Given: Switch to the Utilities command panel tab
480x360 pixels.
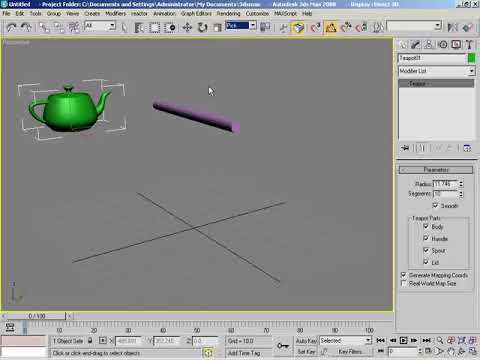Looking at the screenshot, I should [x=469, y=45].
